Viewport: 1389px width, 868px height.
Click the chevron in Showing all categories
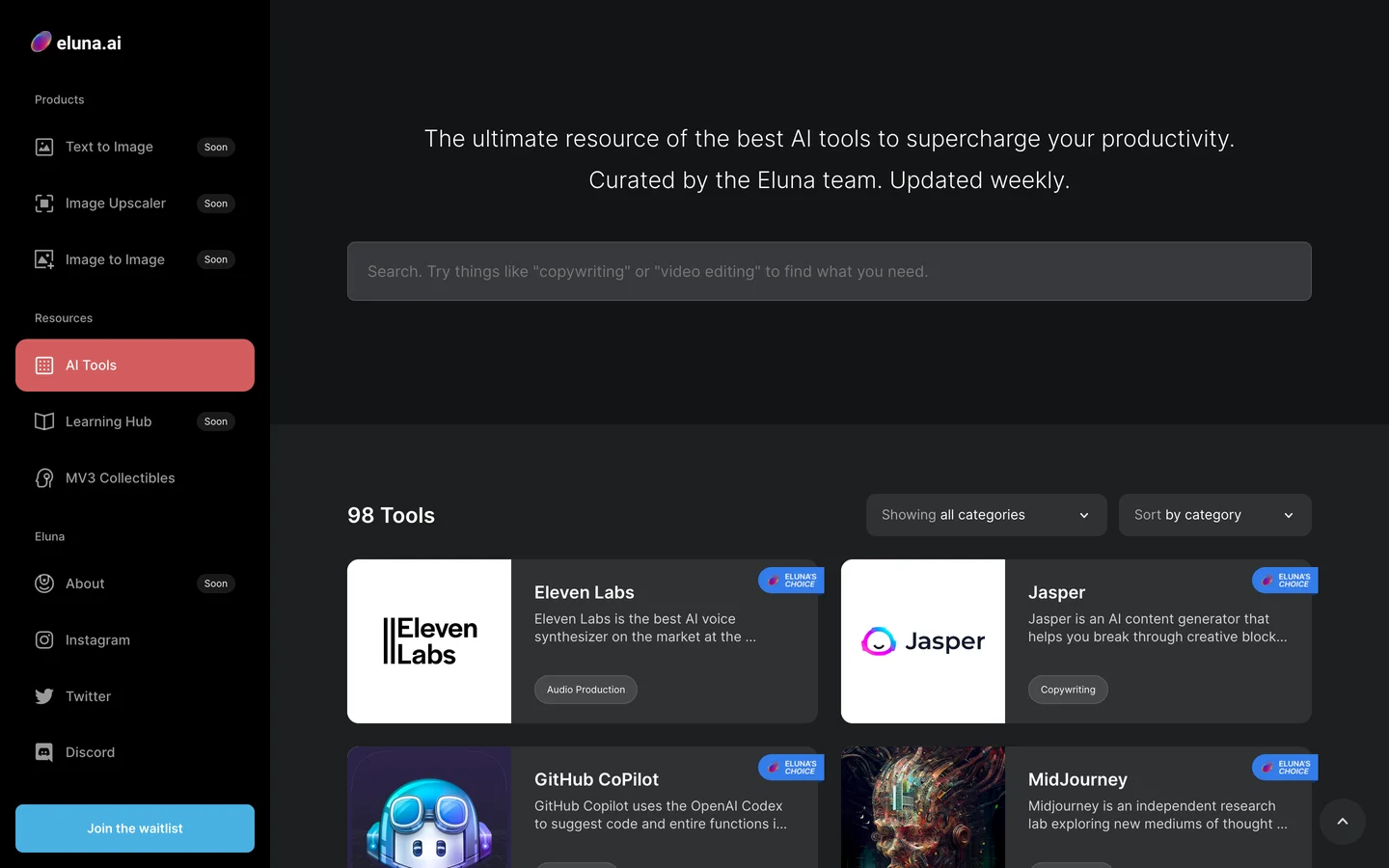(1084, 515)
